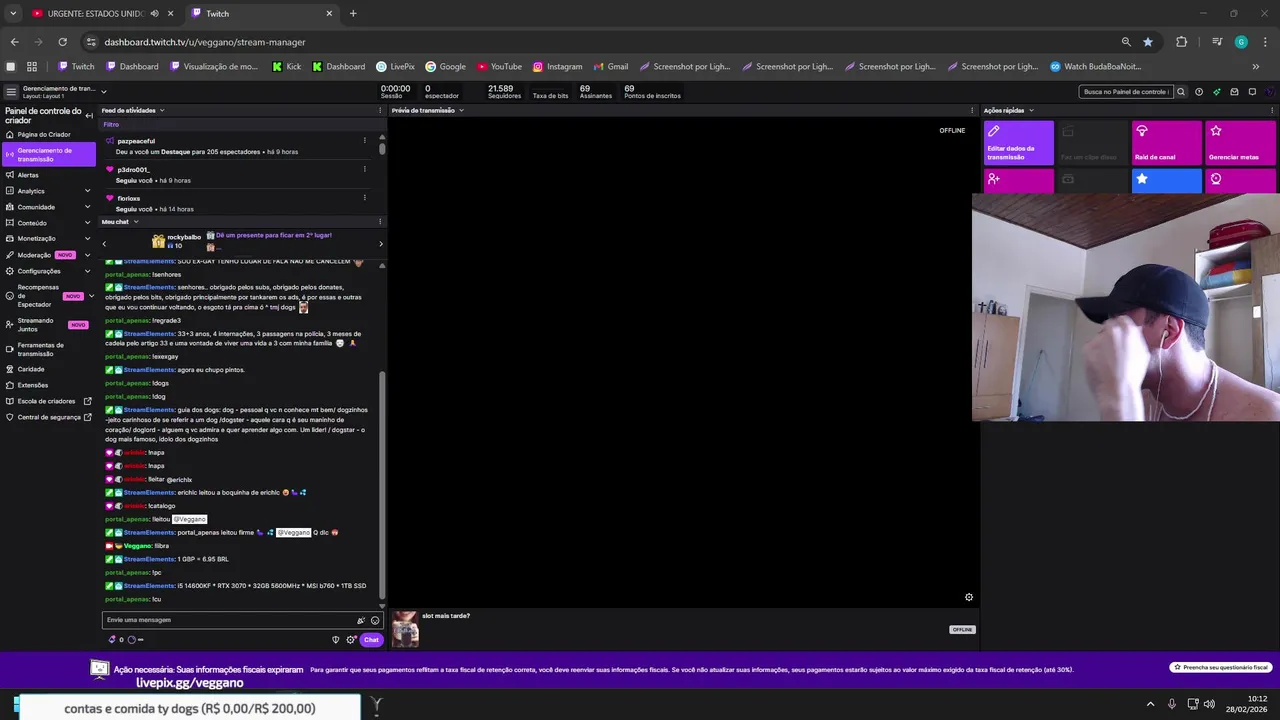Open Kick bookmark in bookmarks bar
Image resolution: width=1280 pixels, height=720 pixels.
point(286,67)
